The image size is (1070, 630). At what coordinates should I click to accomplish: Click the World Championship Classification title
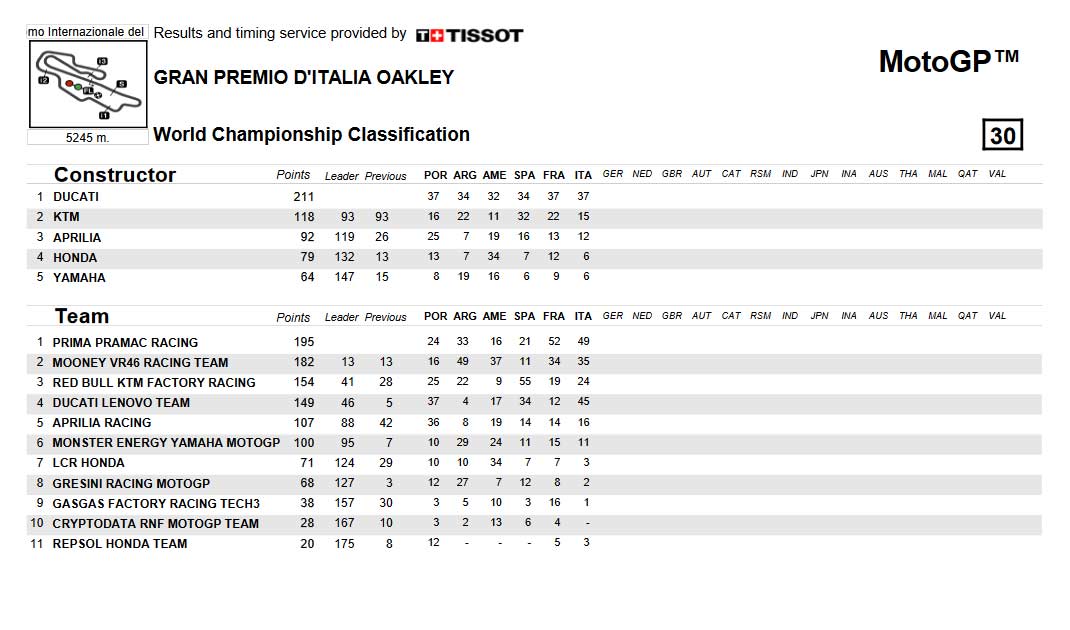coord(311,134)
